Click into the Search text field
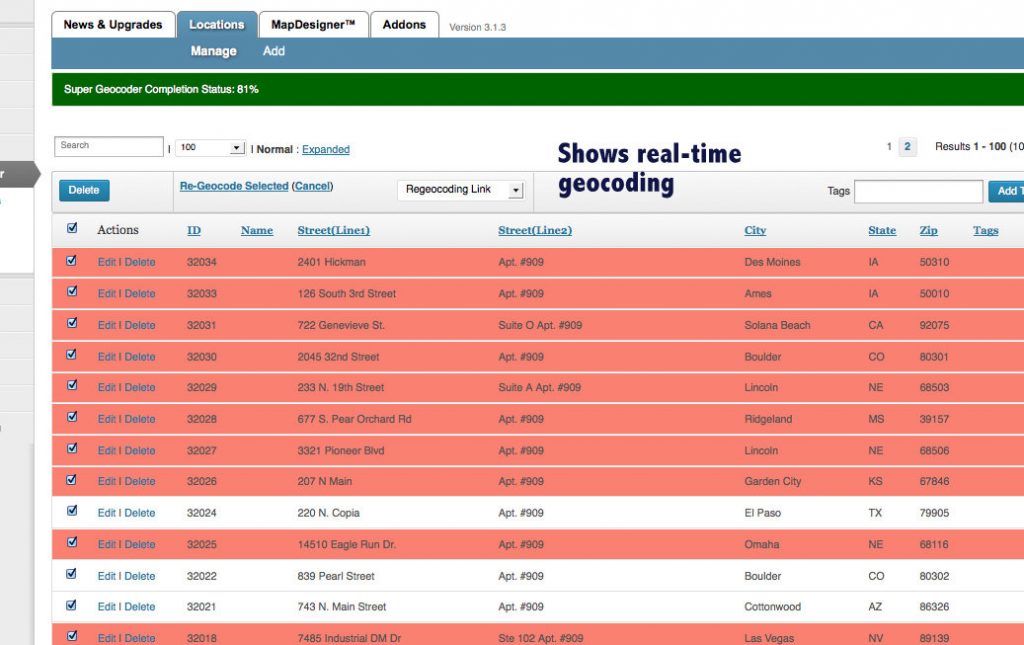 (x=109, y=147)
